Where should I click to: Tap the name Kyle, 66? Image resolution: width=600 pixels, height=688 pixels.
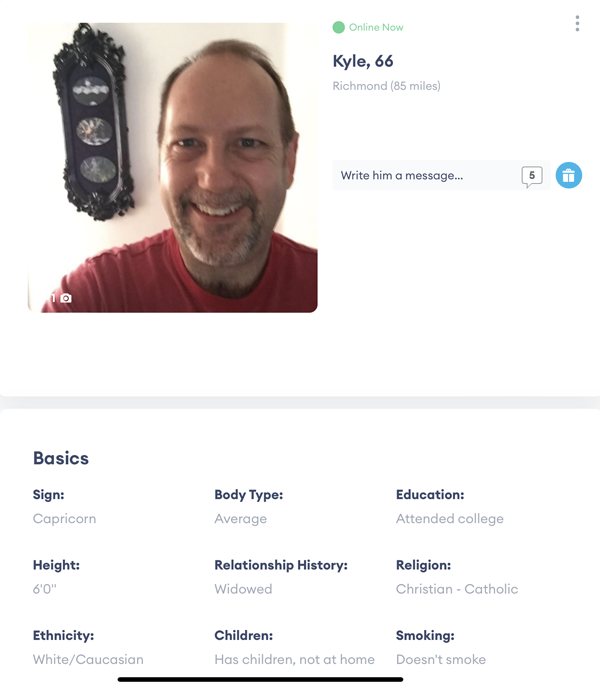pos(363,61)
